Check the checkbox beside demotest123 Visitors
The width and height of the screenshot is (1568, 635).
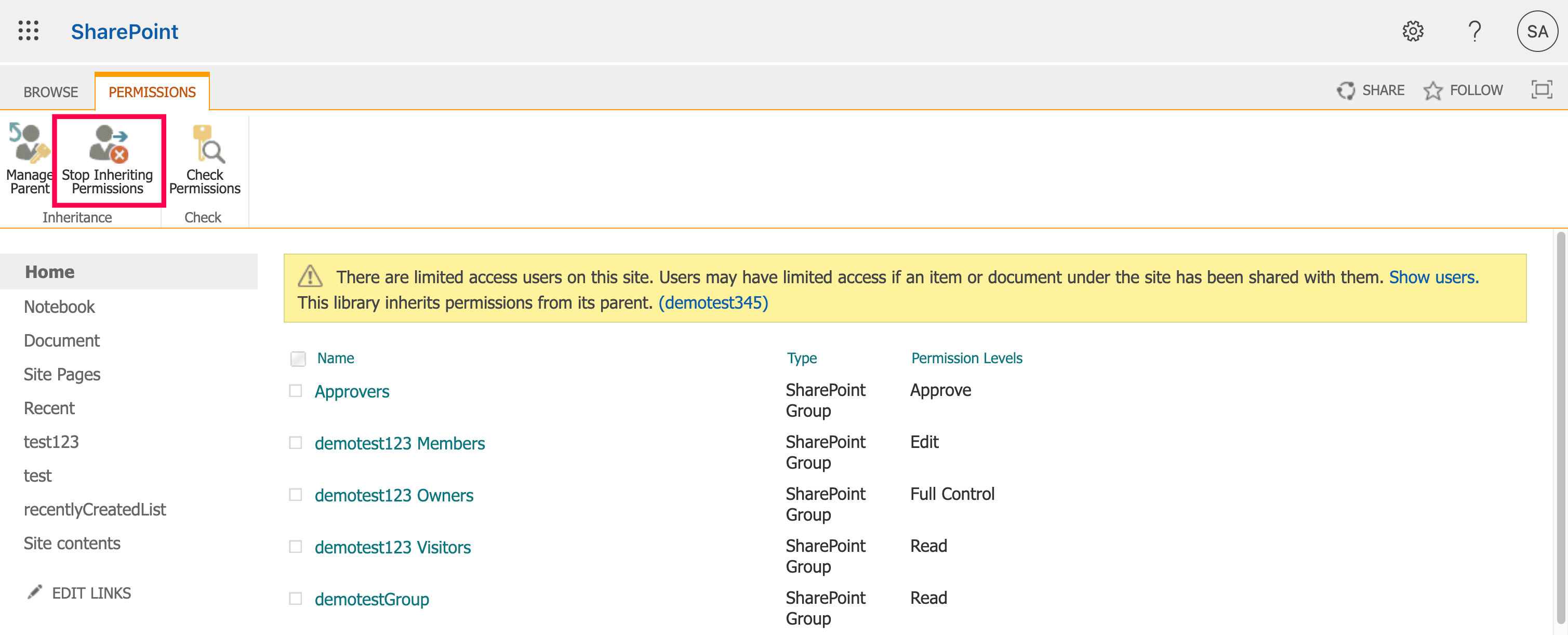297,547
